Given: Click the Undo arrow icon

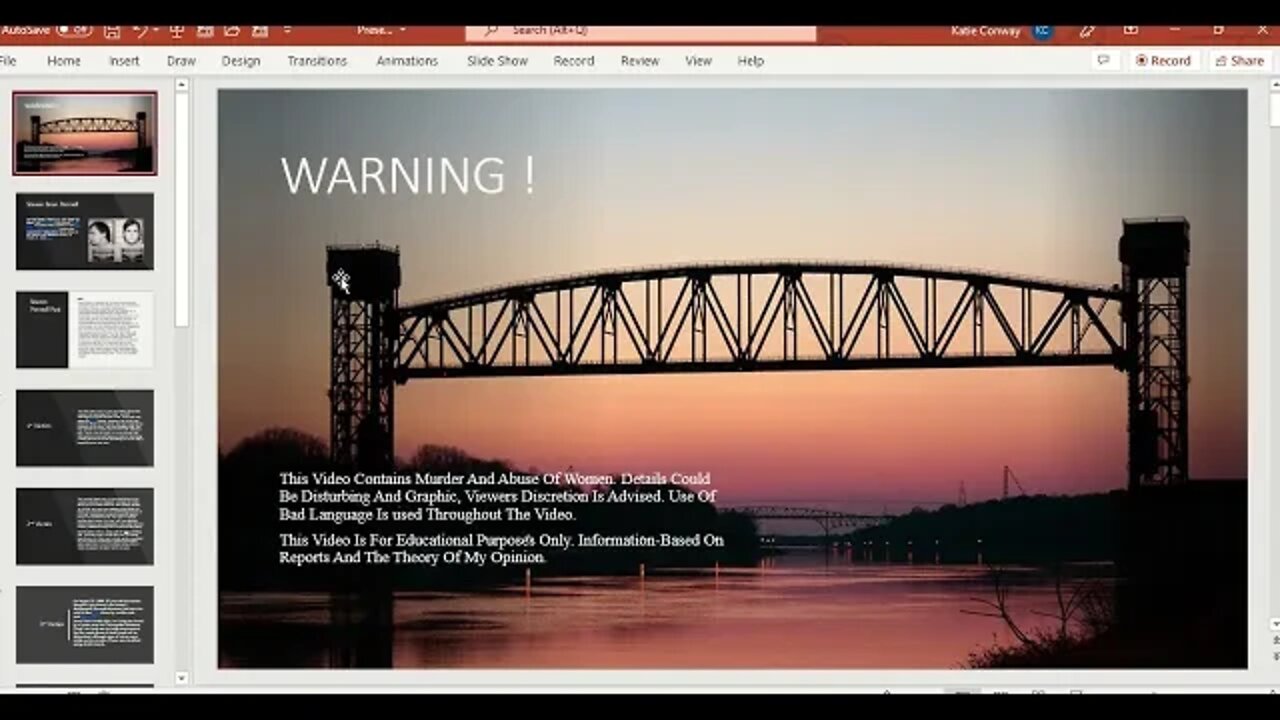Looking at the screenshot, I should (x=141, y=31).
